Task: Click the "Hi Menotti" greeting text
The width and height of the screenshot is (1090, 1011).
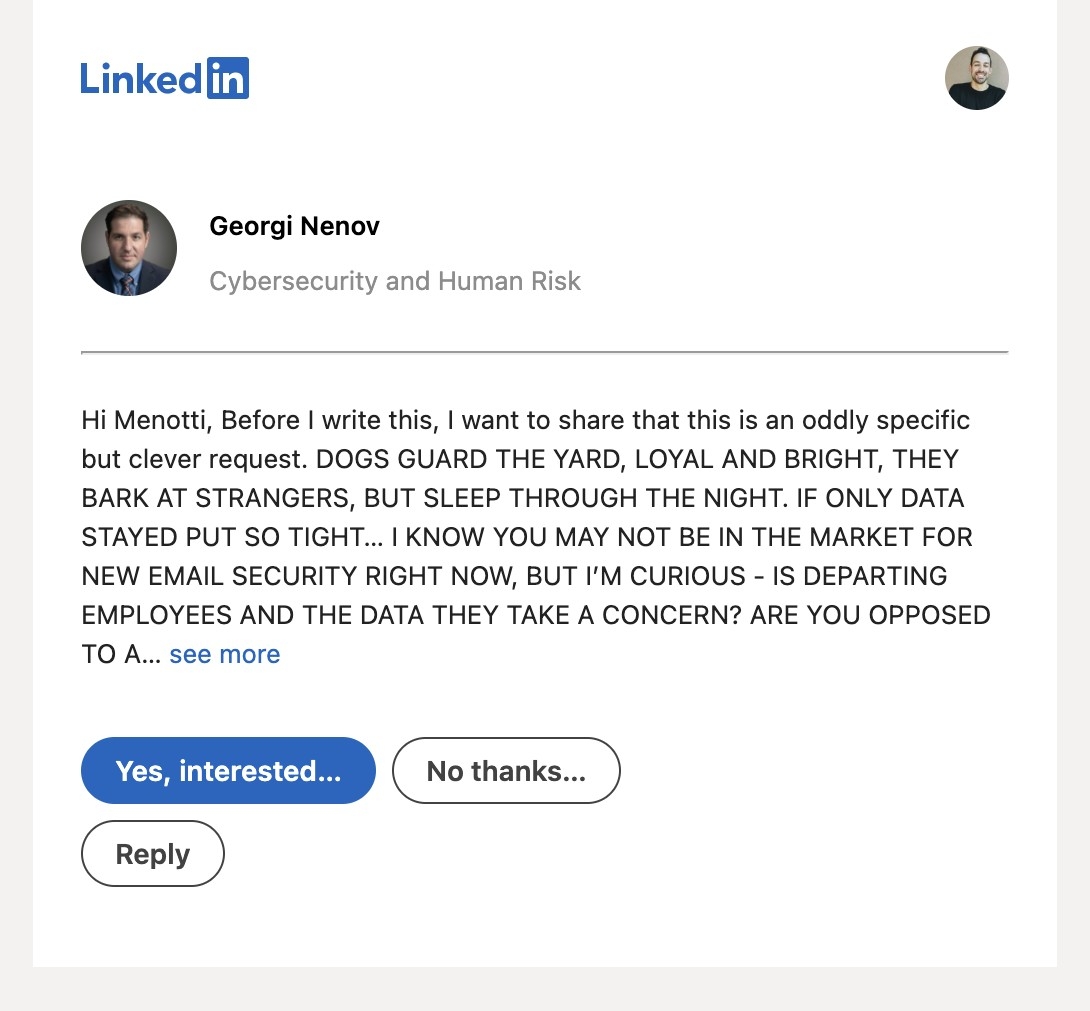Action: coord(146,420)
